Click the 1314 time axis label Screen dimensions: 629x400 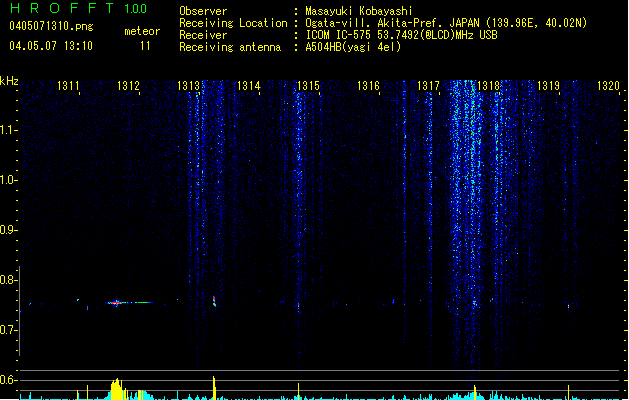pos(249,85)
